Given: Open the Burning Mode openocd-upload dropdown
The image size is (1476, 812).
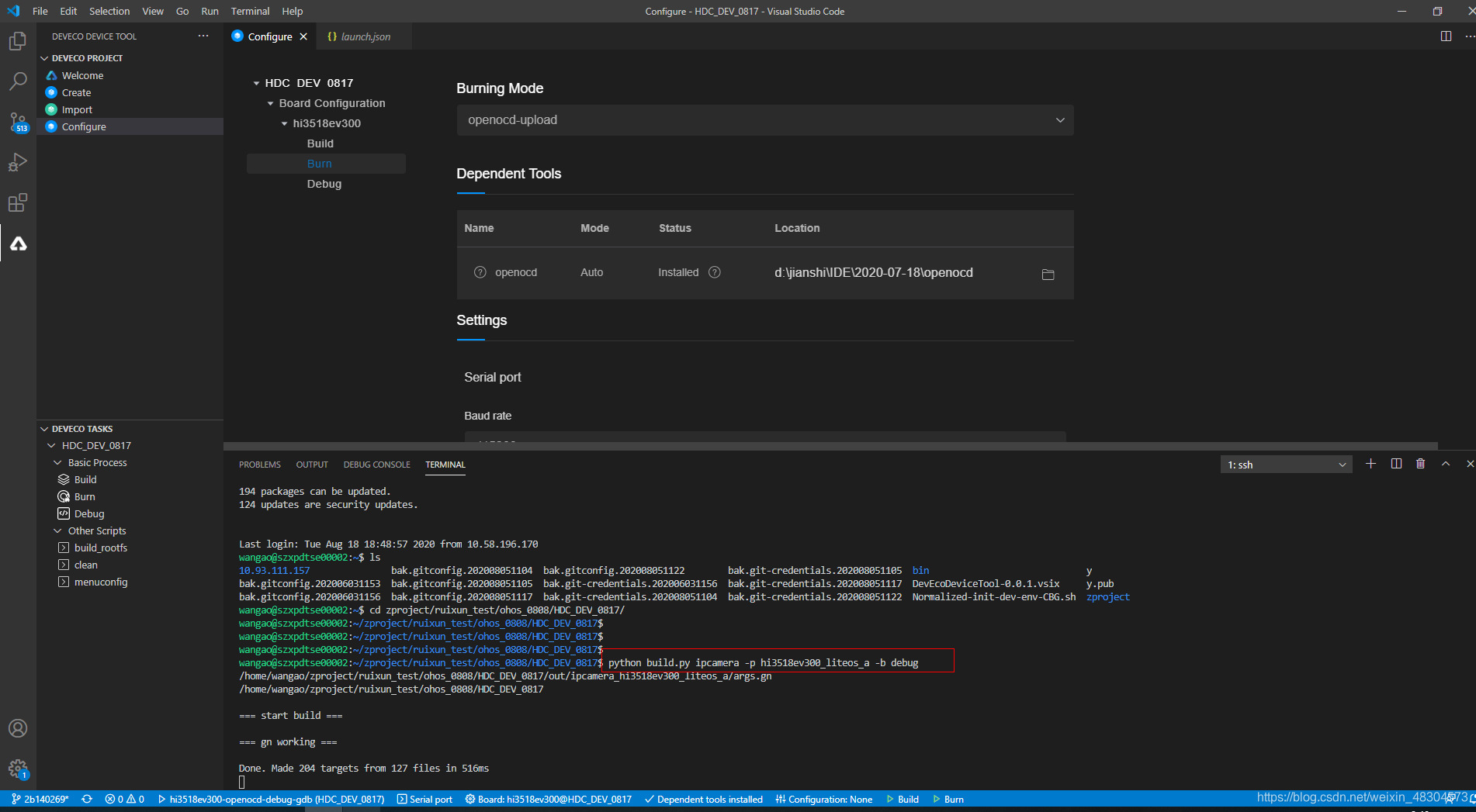Looking at the screenshot, I should 765,120.
